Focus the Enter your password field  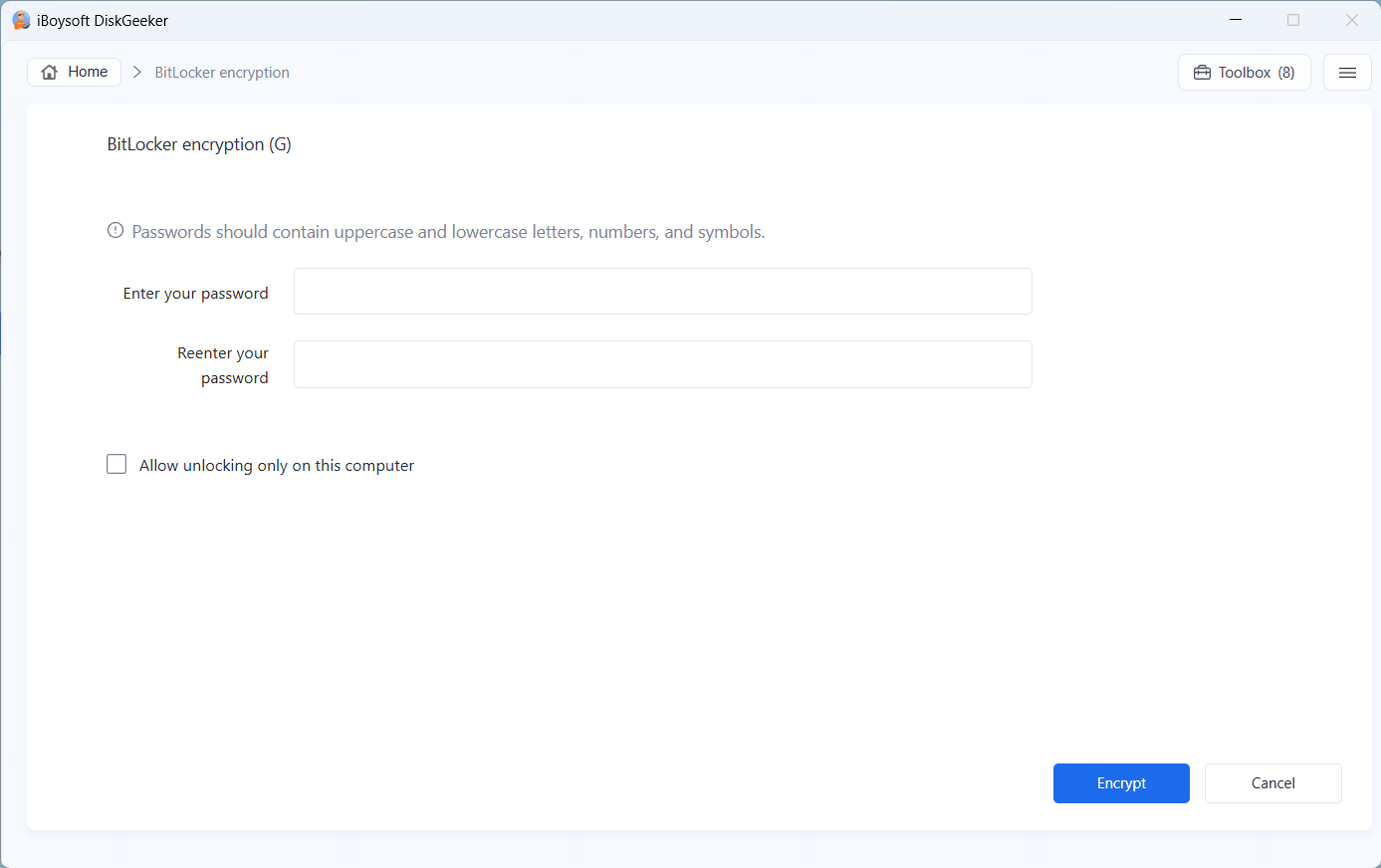[x=663, y=292]
